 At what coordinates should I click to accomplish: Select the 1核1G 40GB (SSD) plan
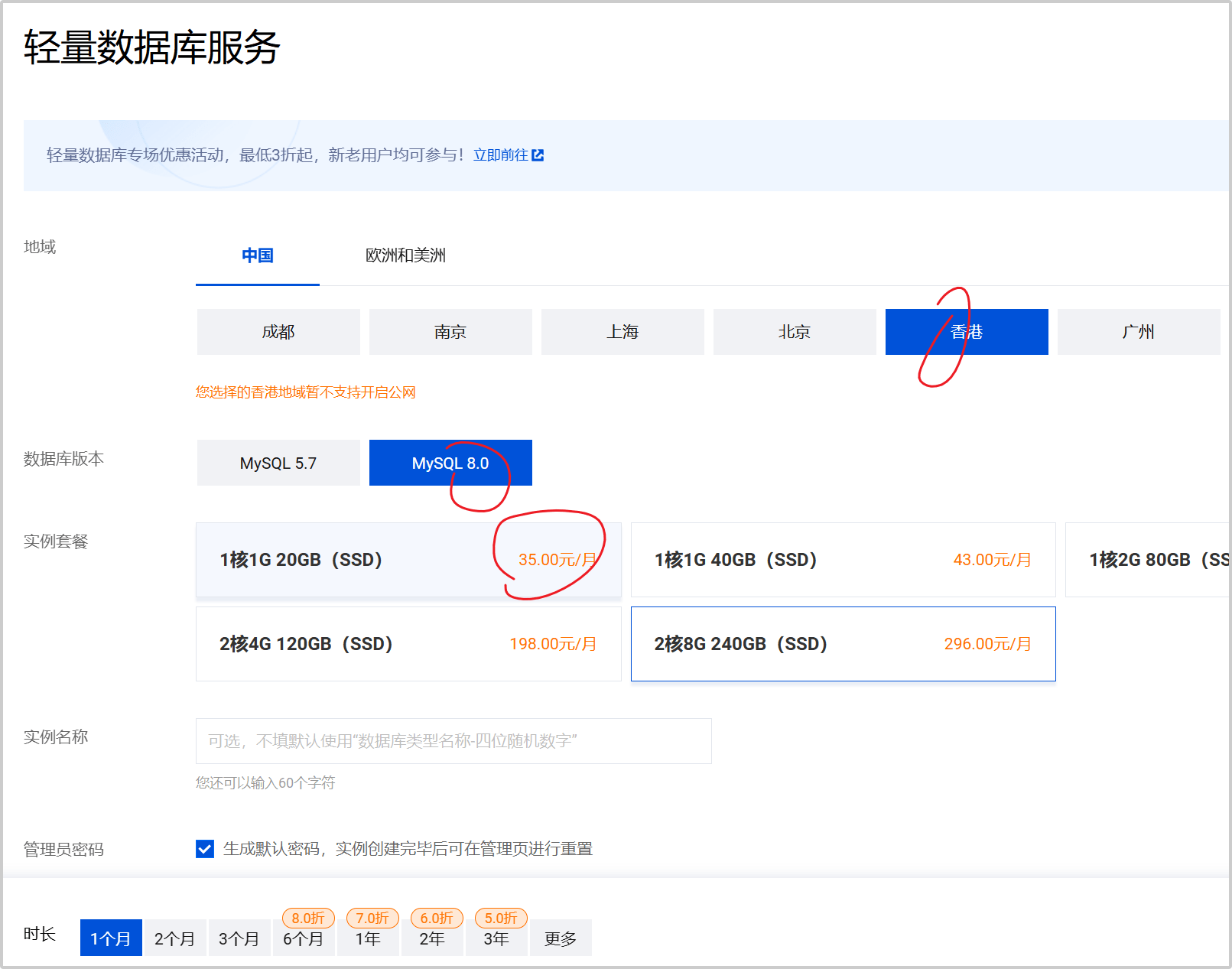coord(843,560)
